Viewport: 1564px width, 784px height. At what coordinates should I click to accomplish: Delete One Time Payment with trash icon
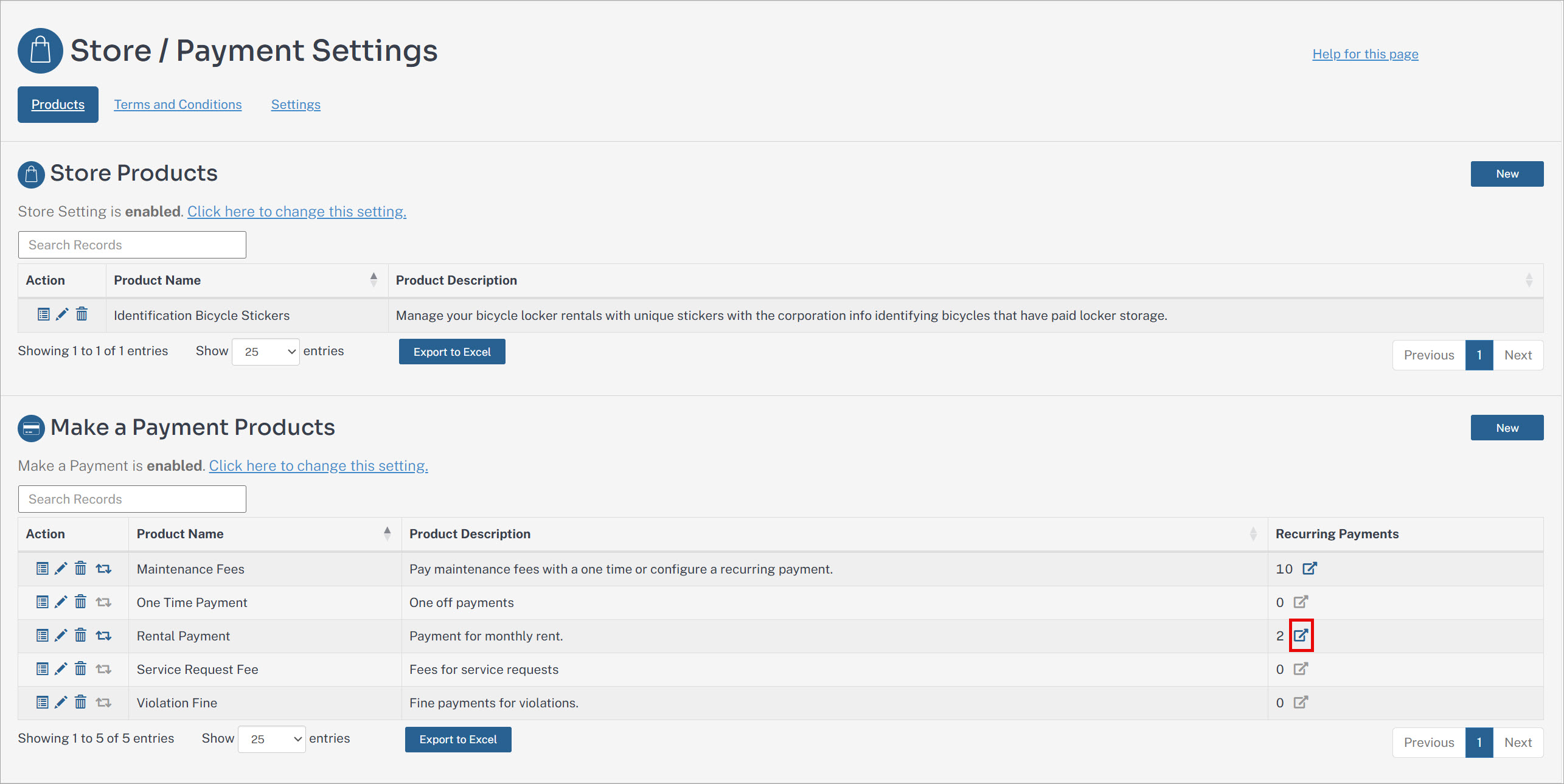(80, 602)
